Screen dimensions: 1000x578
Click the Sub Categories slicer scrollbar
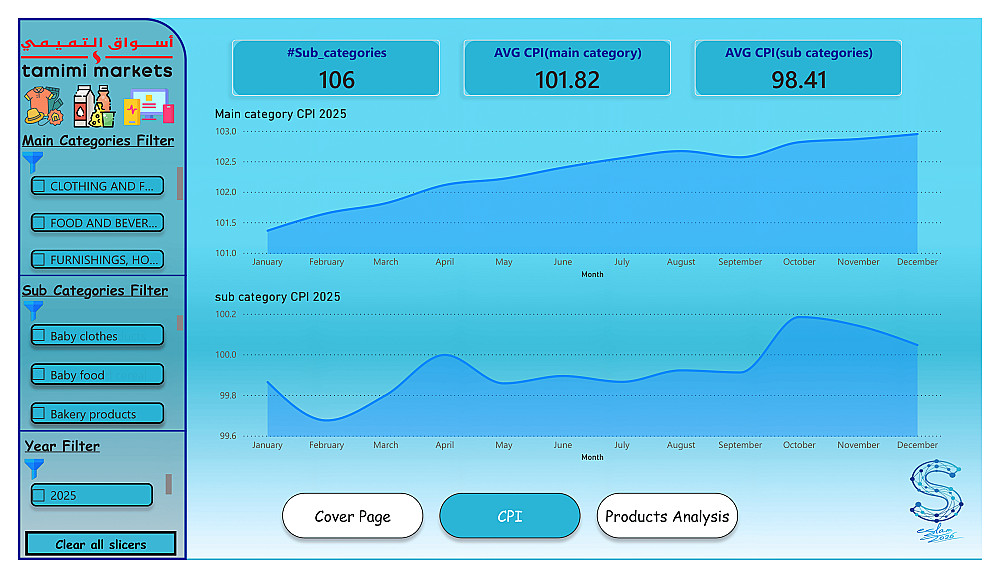click(180, 323)
